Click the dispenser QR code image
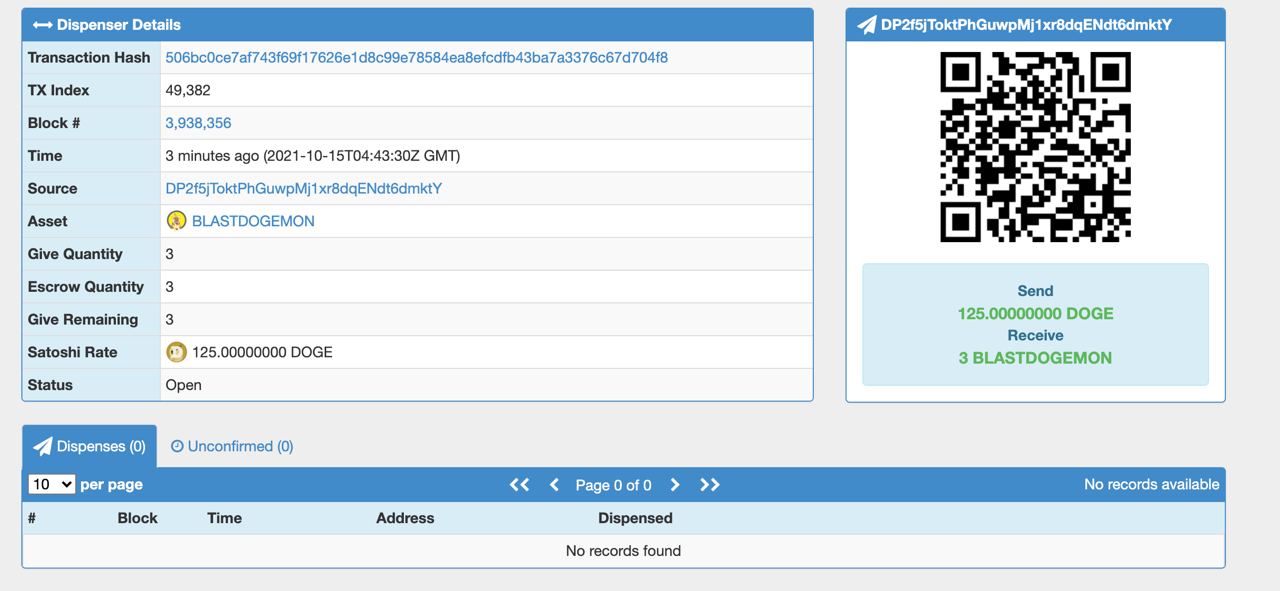Viewport: 1280px width, 591px height. pyautogui.click(x=1035, y=147)
